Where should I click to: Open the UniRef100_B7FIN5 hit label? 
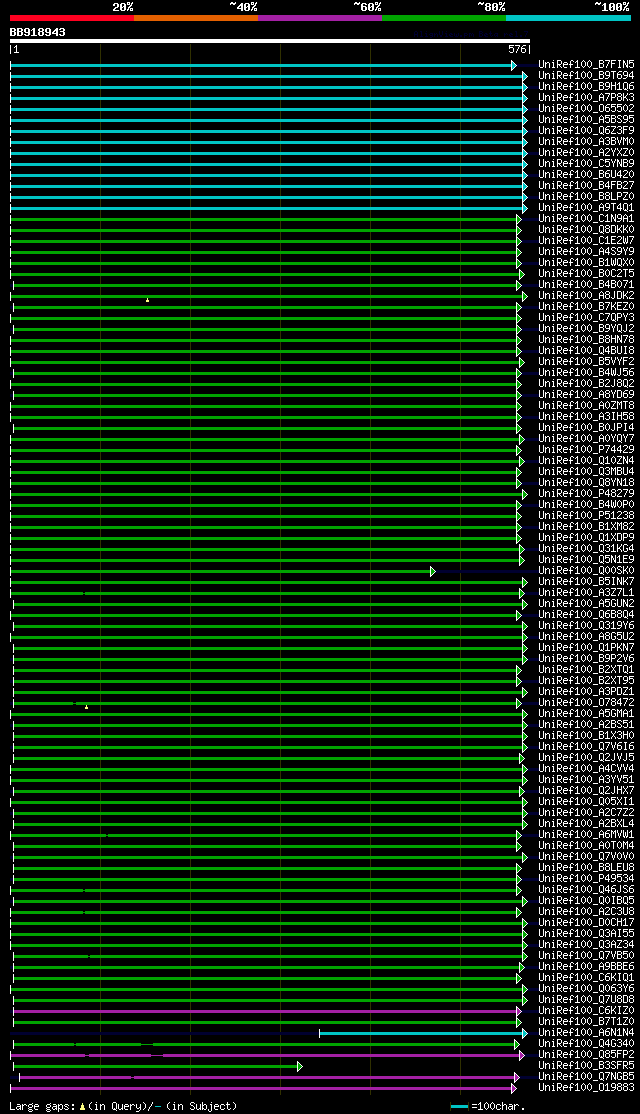pyautogui.click(x=586, y=65)
